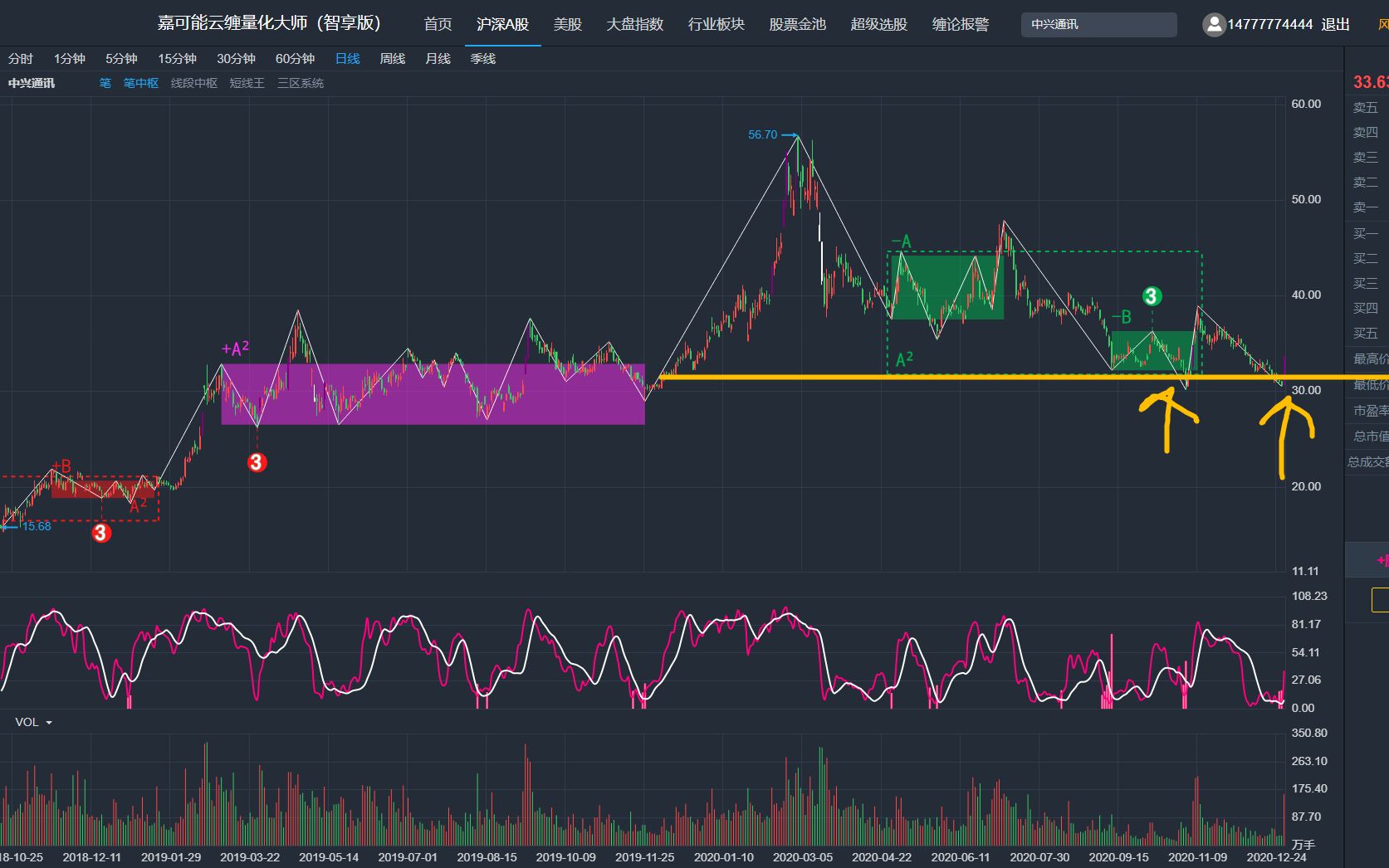This screenshot has height=868, width=1389.
Task: Click the red +B pivot zone
Action: (103, 489)
